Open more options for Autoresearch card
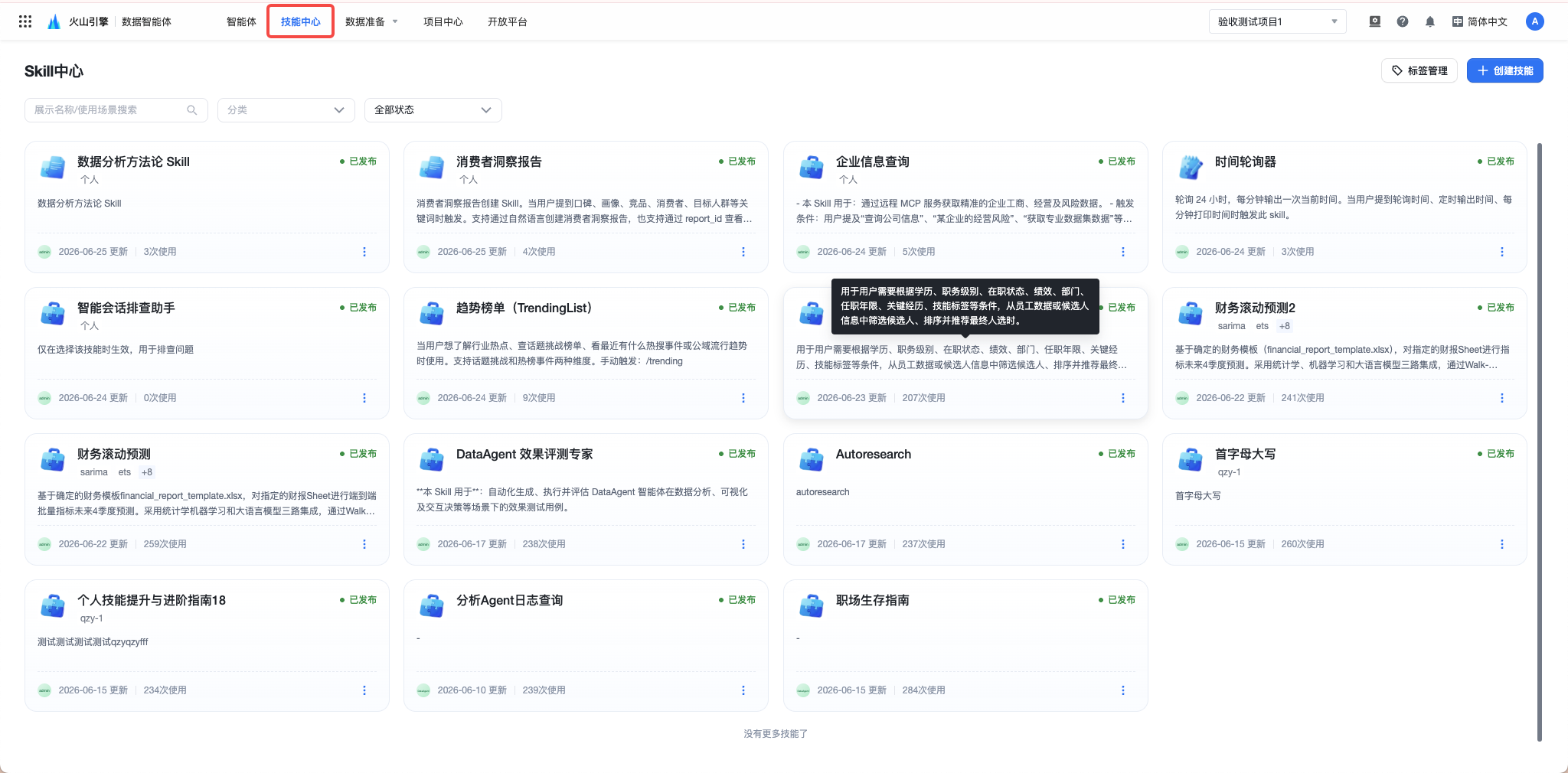Image resolution: width=1568 pixels, height=773 pixels. 1122,544
